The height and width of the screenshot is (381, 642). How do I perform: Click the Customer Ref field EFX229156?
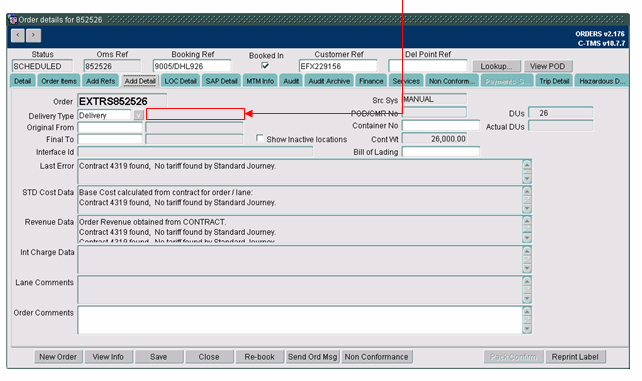[338, 66]
